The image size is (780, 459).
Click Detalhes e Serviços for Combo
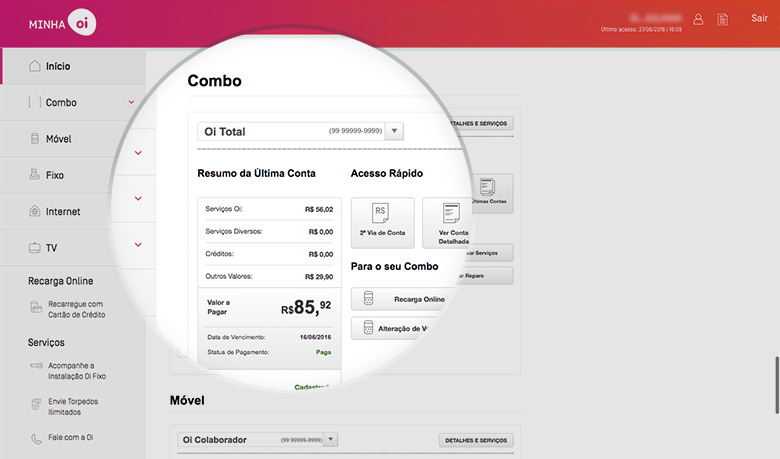tap(480, 123)
